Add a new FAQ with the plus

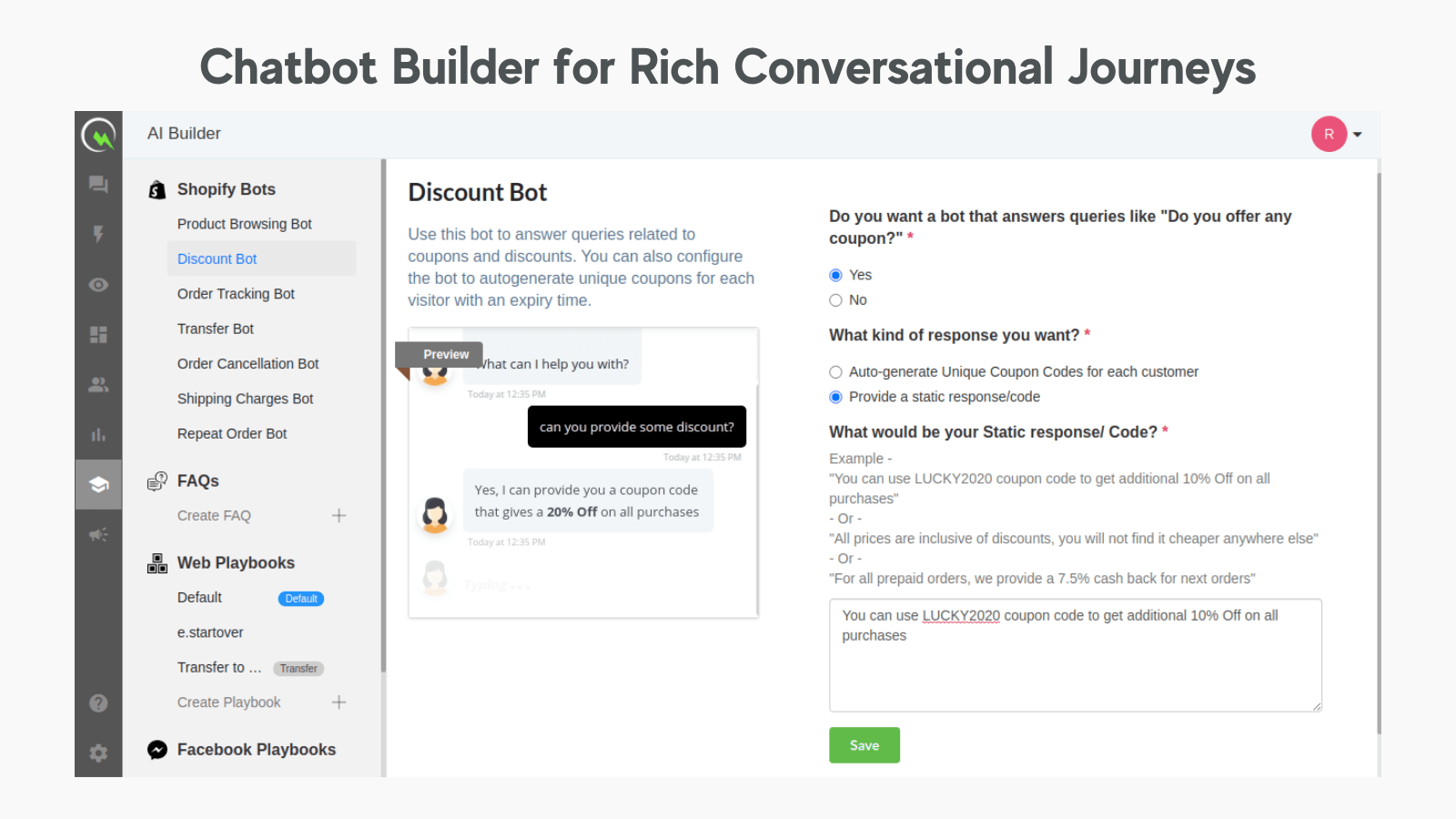coord(339,515)
